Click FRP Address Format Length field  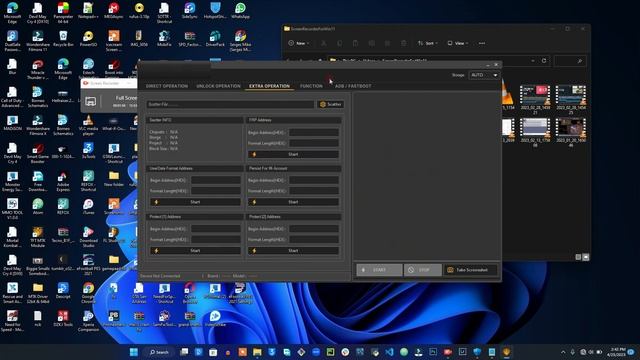[x=314, y=143]
